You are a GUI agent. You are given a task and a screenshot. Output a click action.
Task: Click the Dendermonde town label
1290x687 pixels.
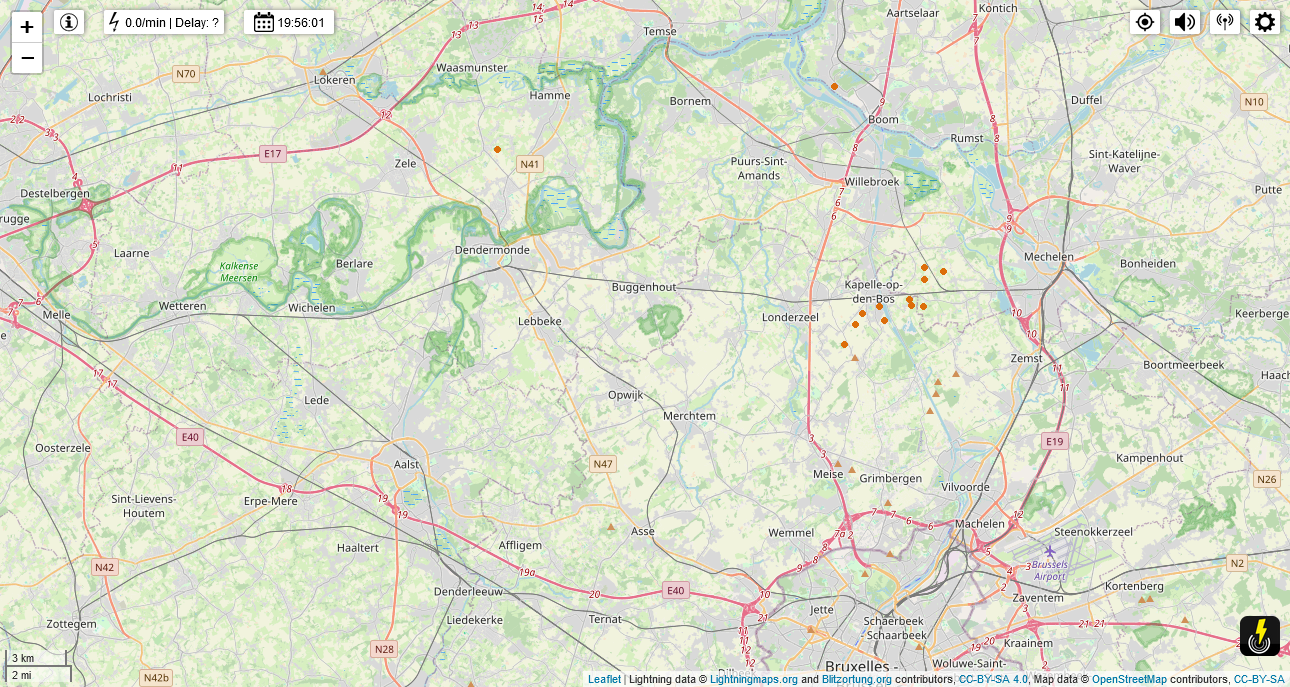pos(492,249)
